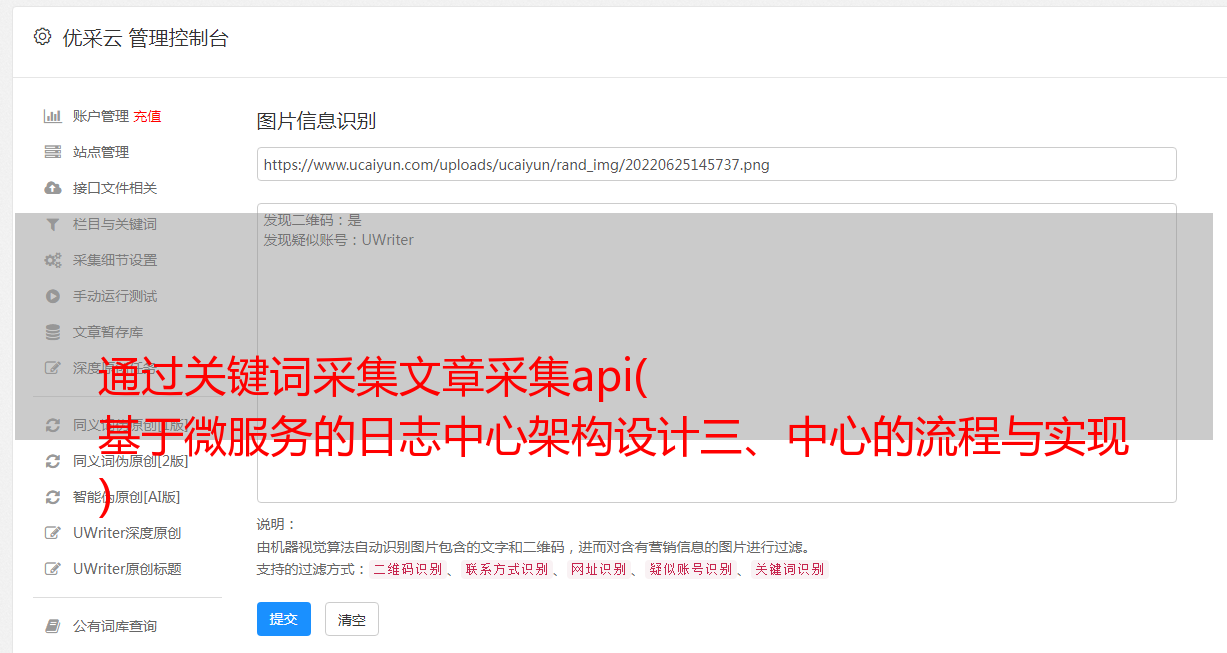The width and height of the screenshot is (1227, 653).
Task: Click the 说明： label
Action: tap(276, 524)
